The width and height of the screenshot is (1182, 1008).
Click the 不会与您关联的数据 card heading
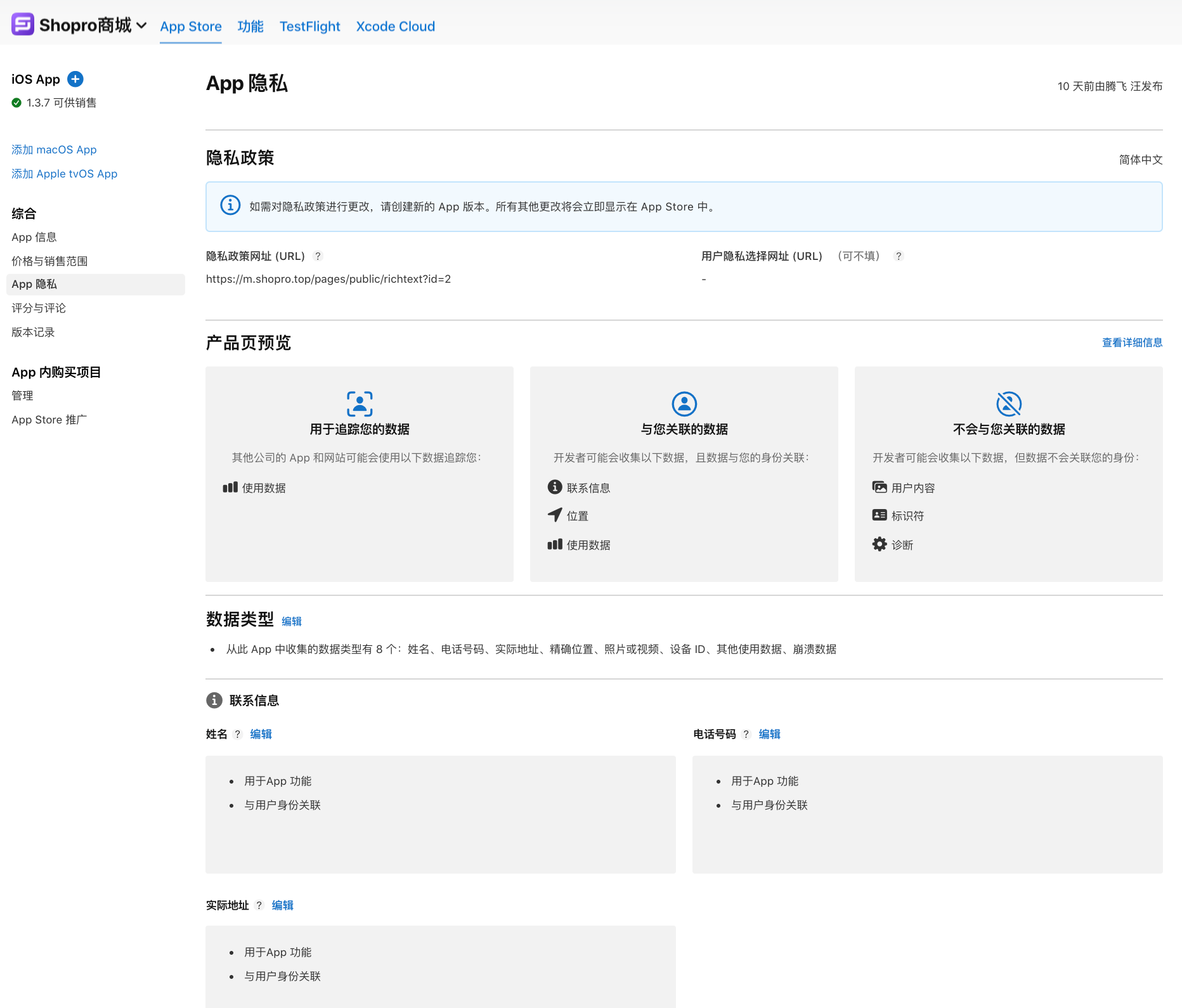click(1009, 429)
